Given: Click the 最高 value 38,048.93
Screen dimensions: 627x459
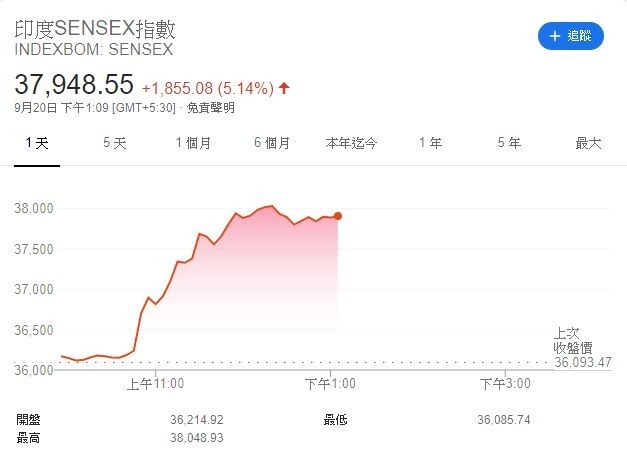Looking at the screenshot, I should [197, 438].
